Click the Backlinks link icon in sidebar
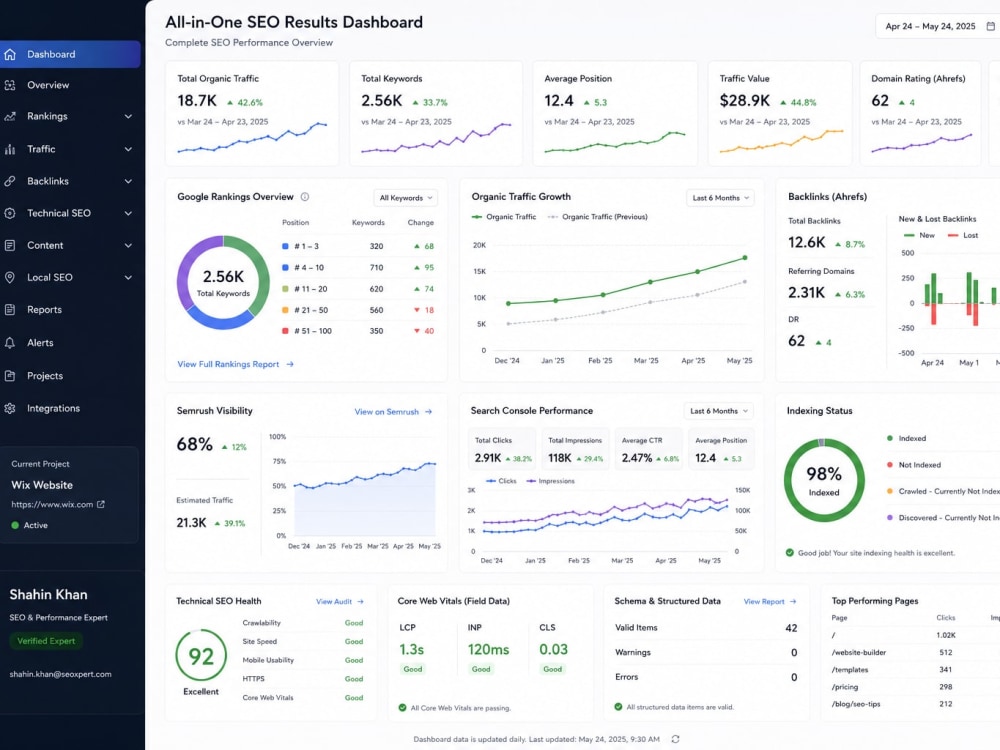1000x750 pixels. [x=10, y=181]
